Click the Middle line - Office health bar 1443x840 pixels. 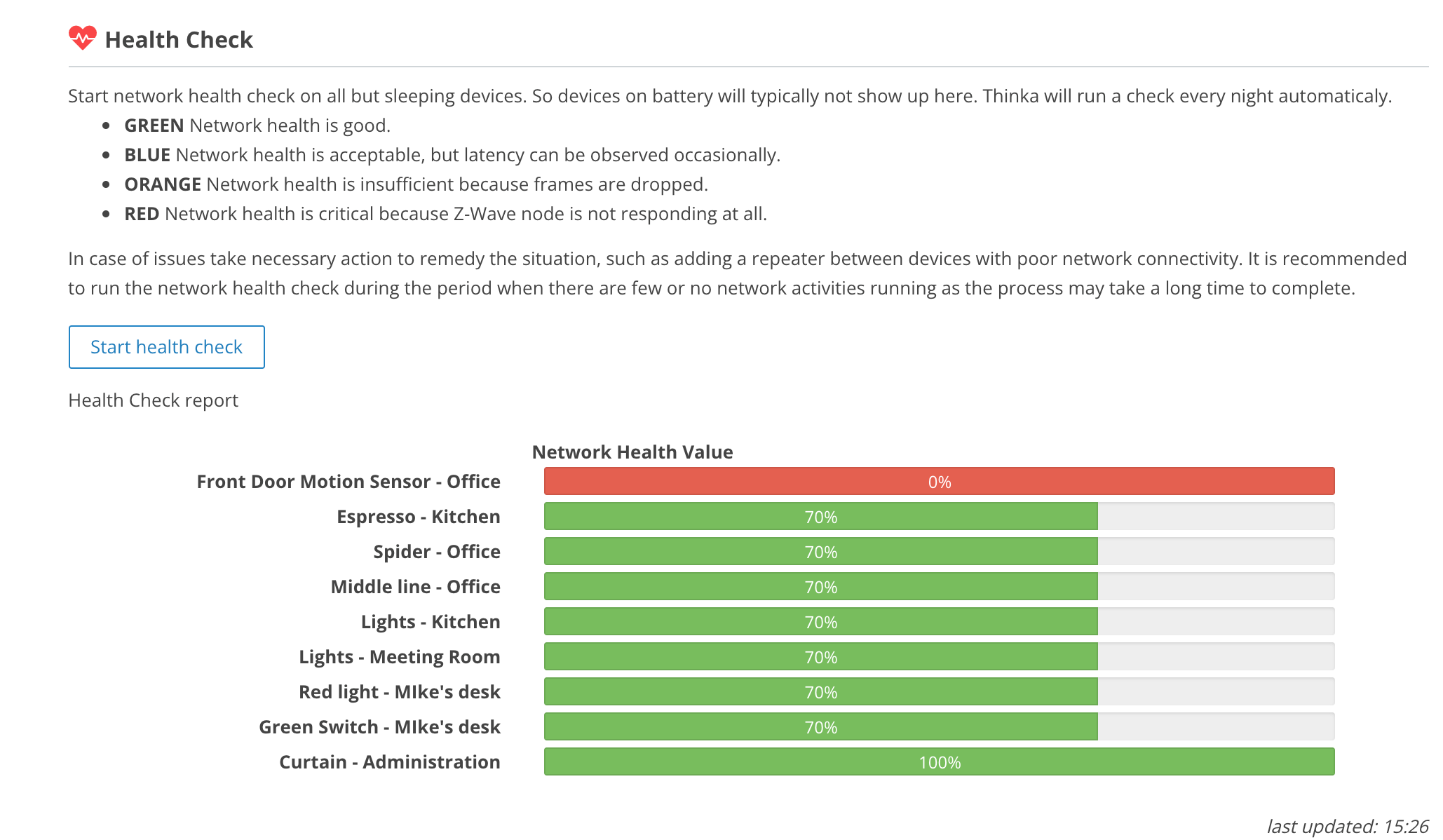coord(820,587)
